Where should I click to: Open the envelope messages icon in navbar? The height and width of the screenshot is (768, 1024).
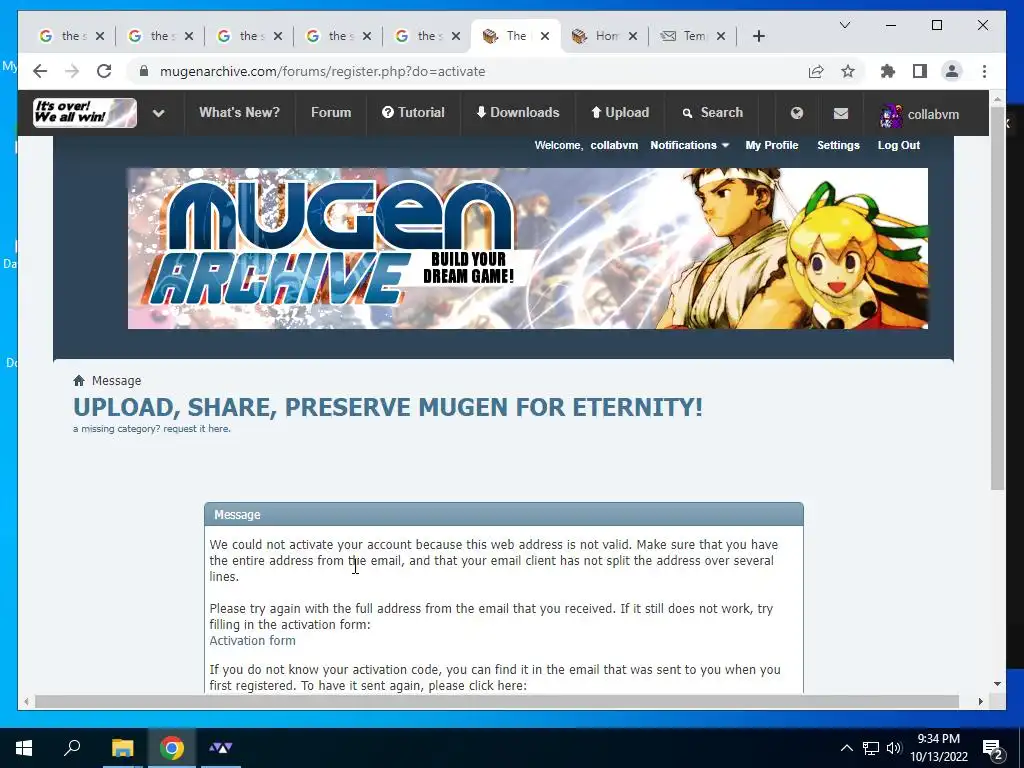[x=840, y=114]
